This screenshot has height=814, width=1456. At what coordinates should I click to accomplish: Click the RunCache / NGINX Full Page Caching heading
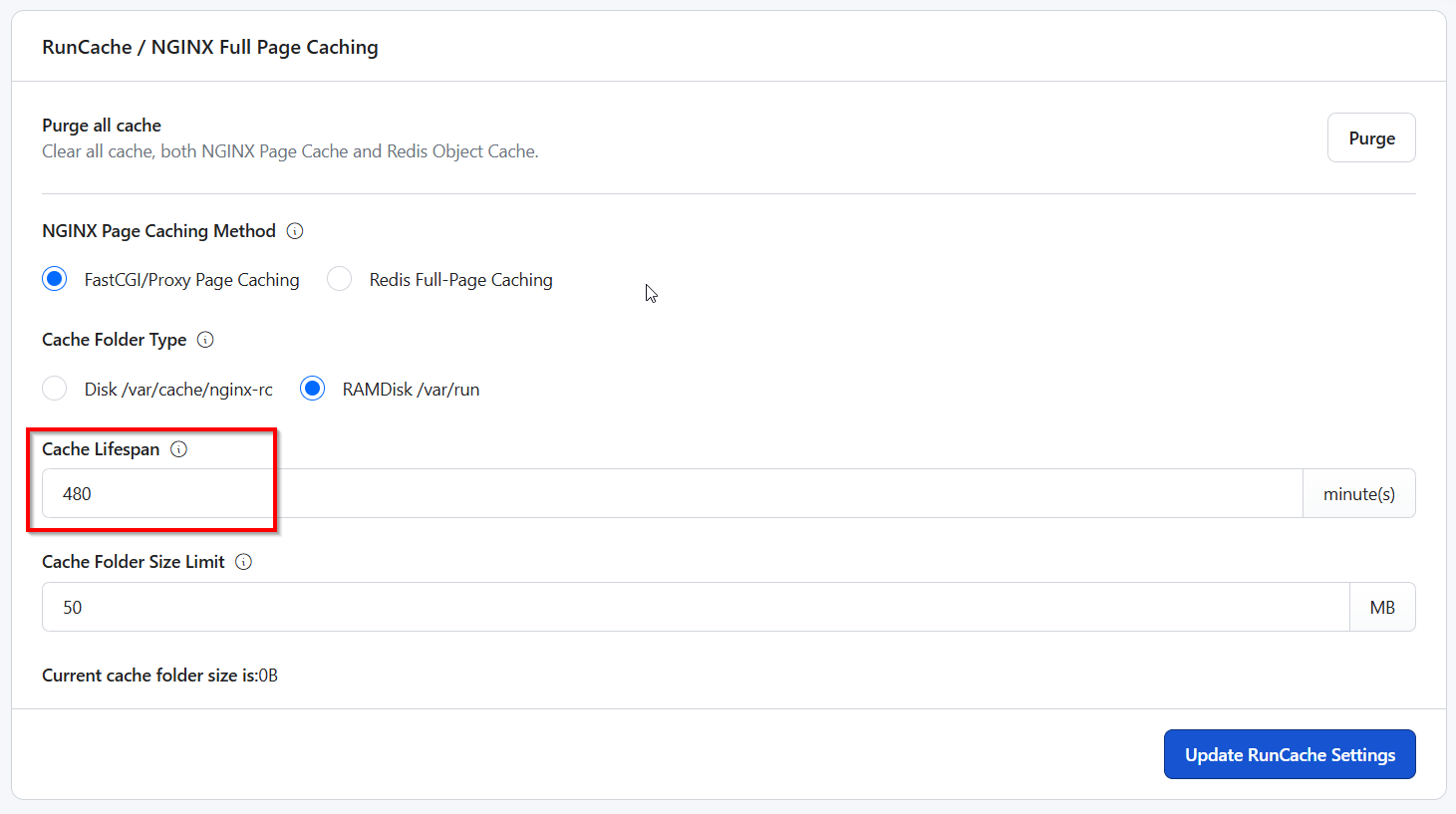pos(210,47)
